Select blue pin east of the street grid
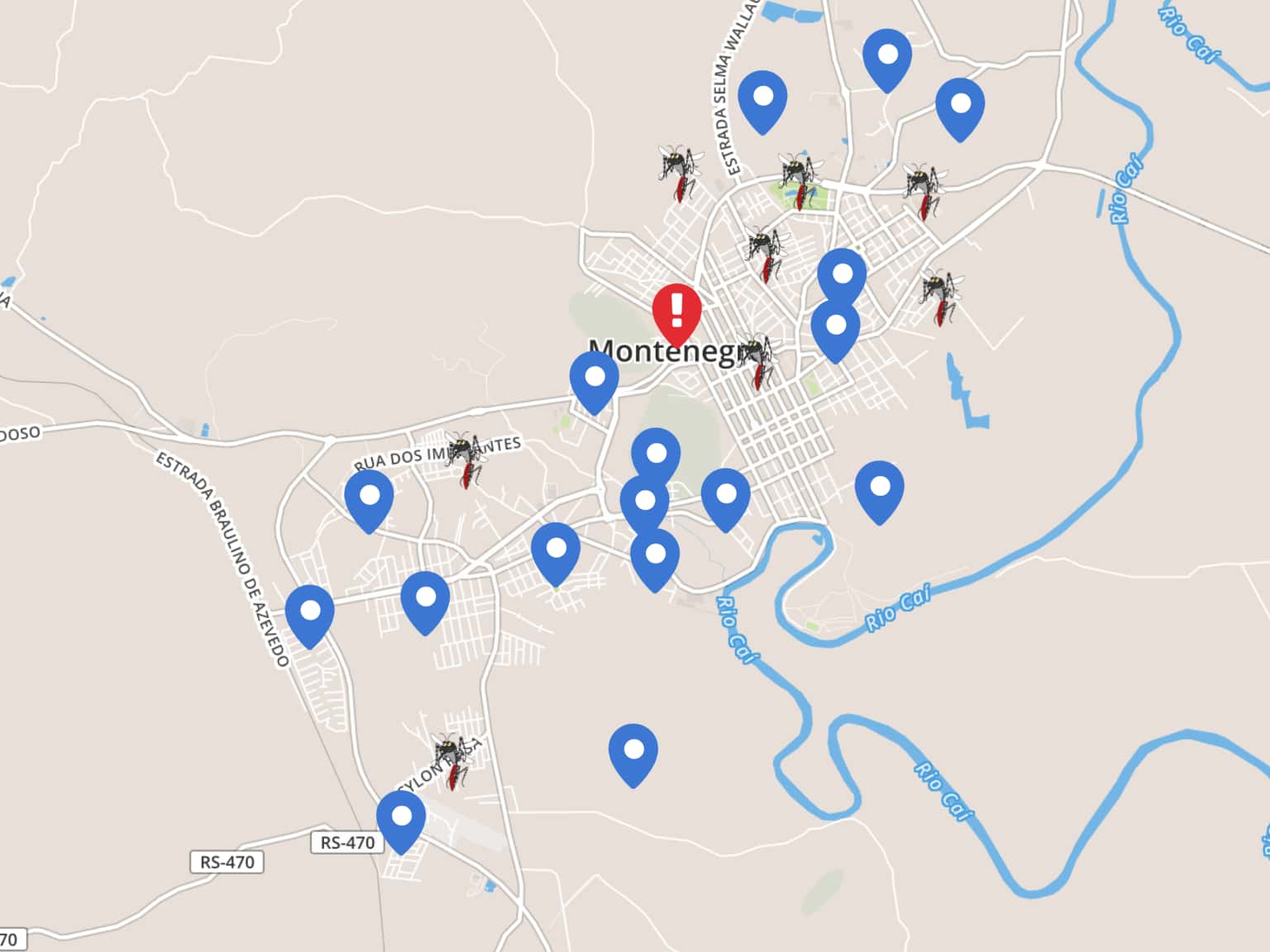Viewport: 1270px width, 952px height. 880,493
